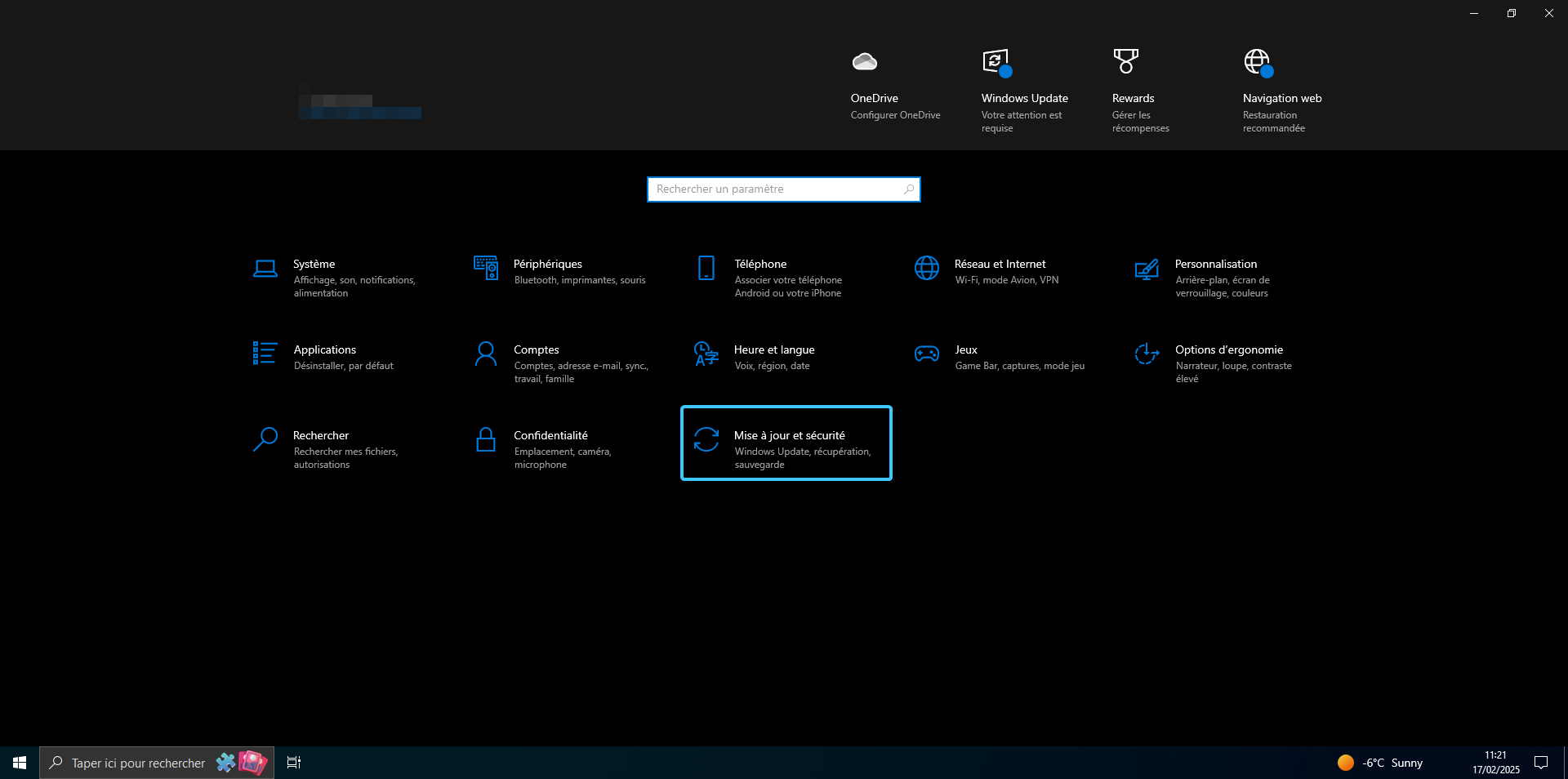Open the Windows Start menu
This screenshot has width=1568, height=779.
pyautogui.click(x=20, y=763)
